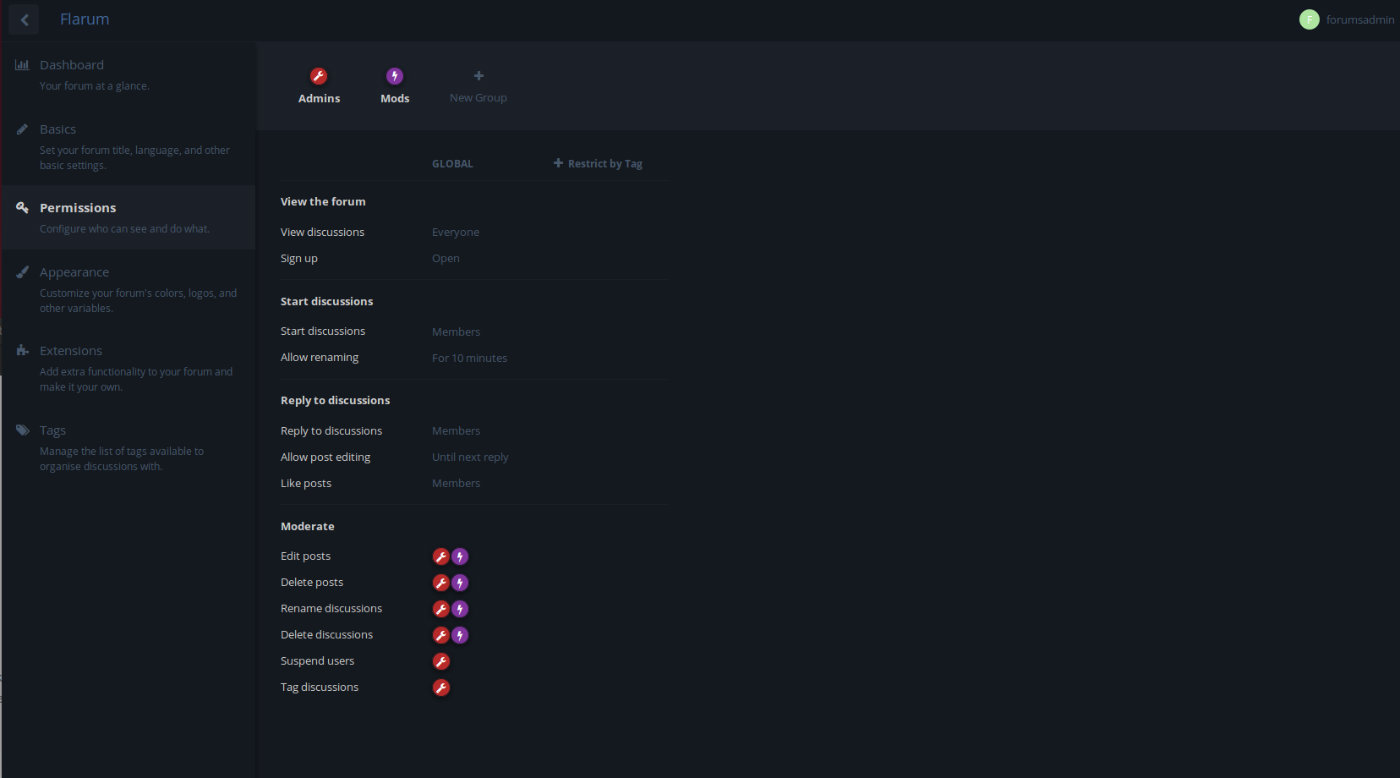Edit the Mods group label

click(395, 98)
